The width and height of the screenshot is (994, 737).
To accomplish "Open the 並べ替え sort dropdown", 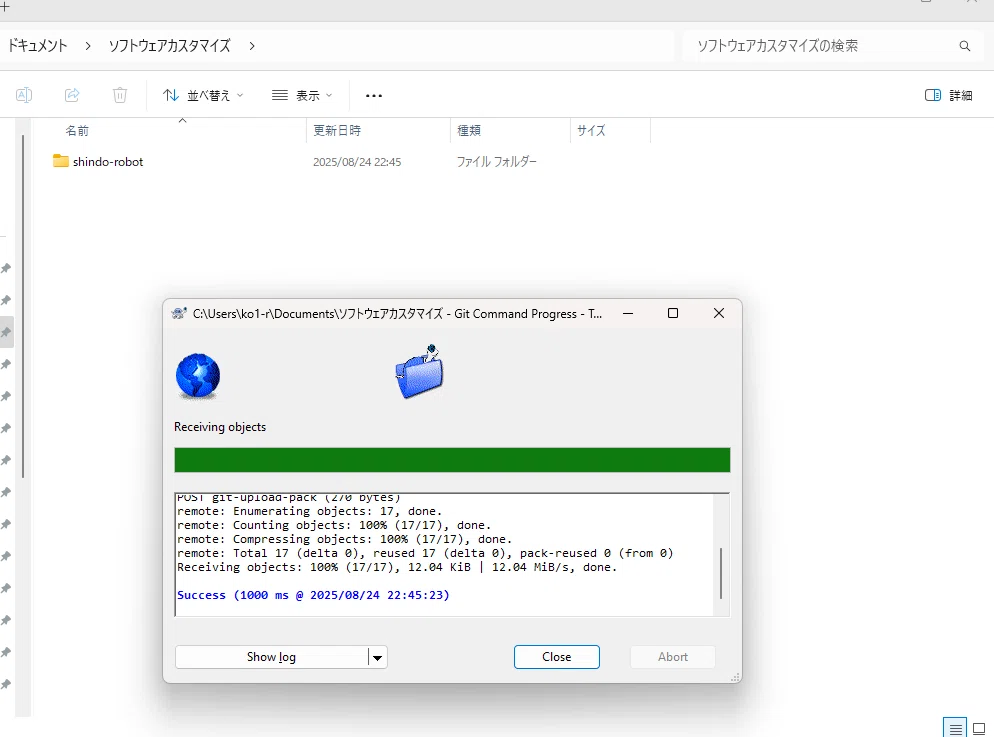I will (x=203, y=95).
